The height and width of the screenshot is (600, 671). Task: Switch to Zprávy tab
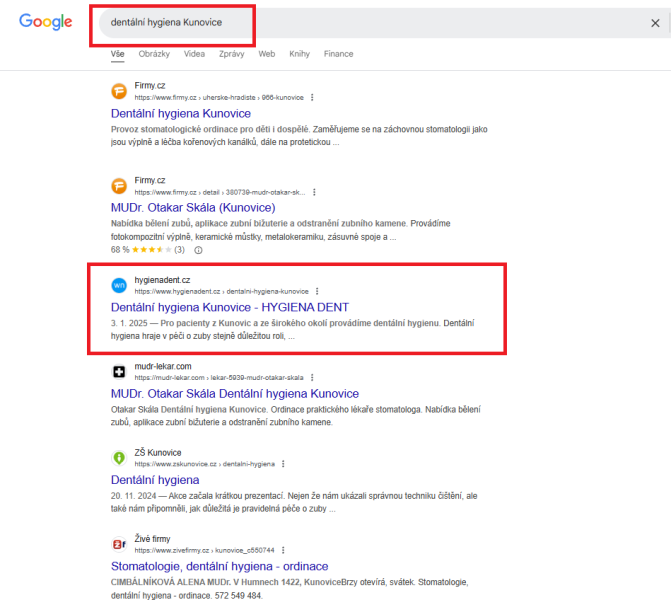tap(232, 54)
